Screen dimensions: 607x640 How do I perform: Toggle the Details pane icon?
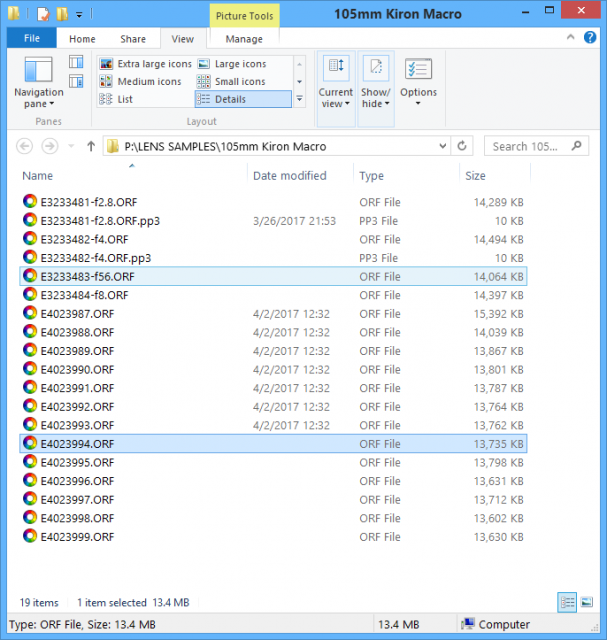click(76, 81)
